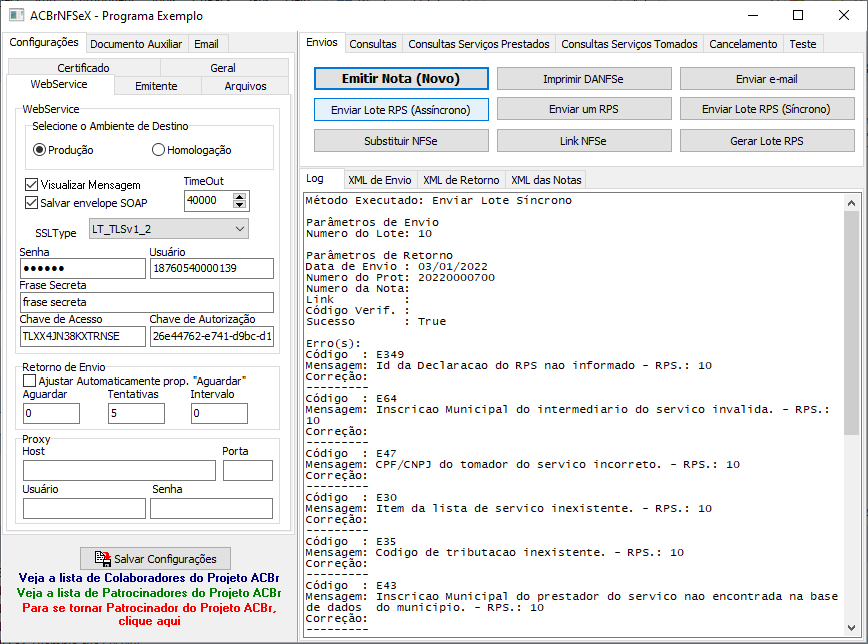The height and width of the screenshot is (644, 868).
Task: Open the Email tab
Action: (x=206, y=44)
